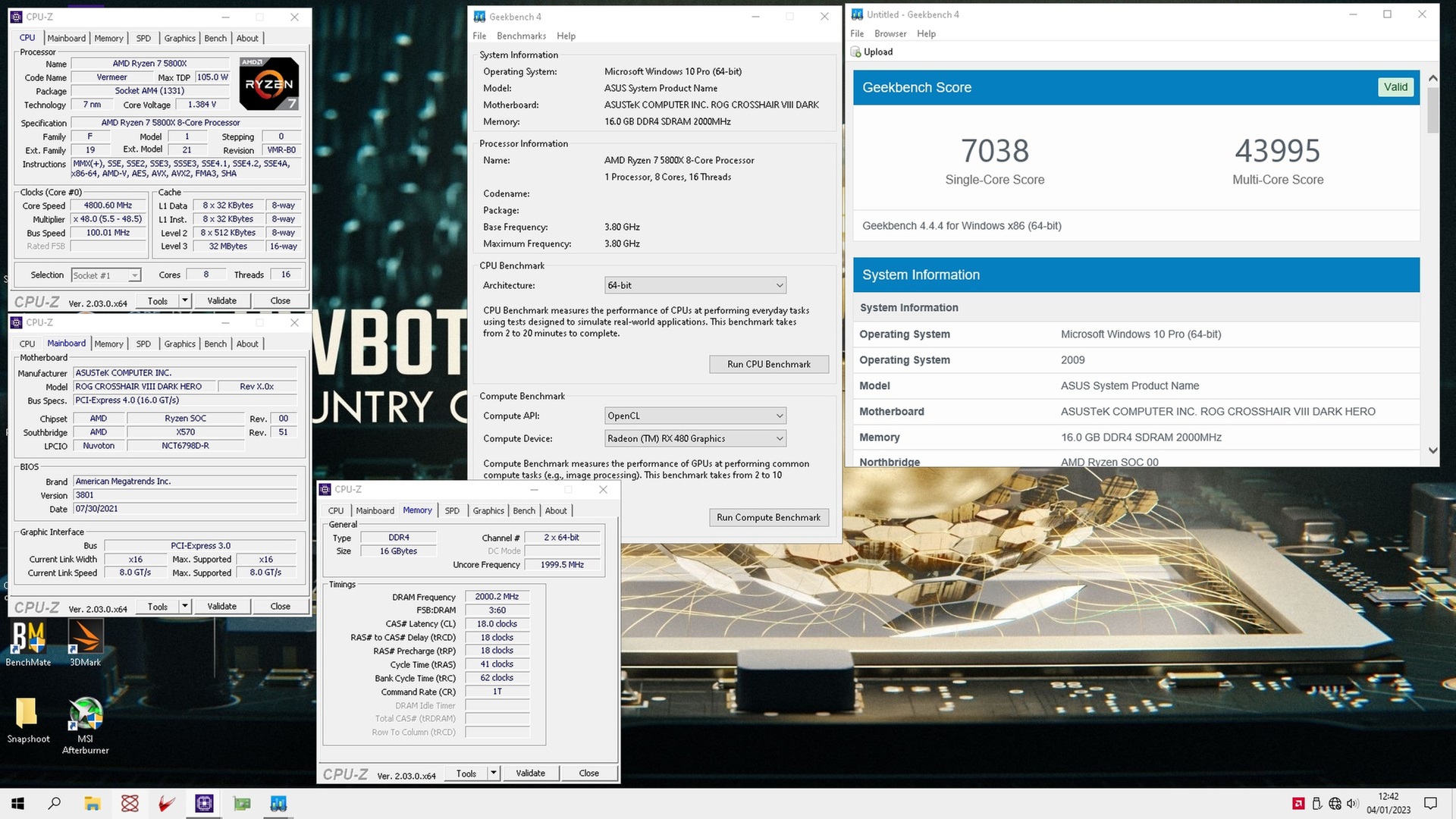
Task: Select the green chip app in the taskbar
Action: [242, 803]
